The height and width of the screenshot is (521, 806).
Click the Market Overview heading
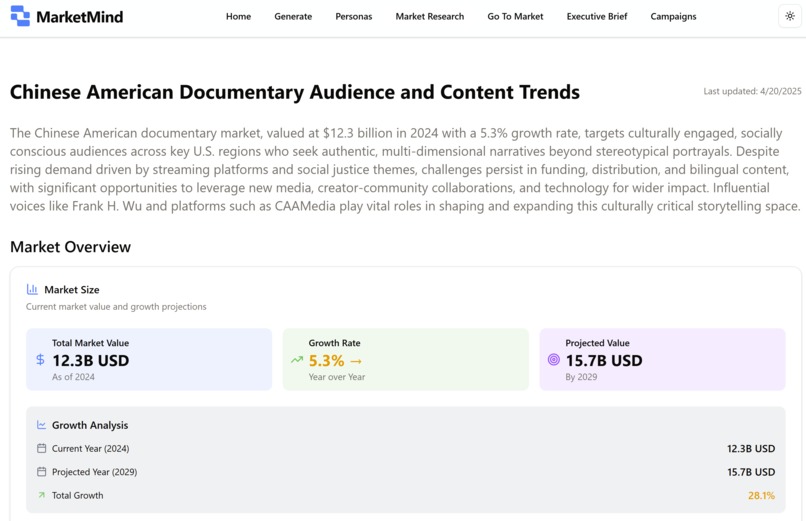point(70,247)
